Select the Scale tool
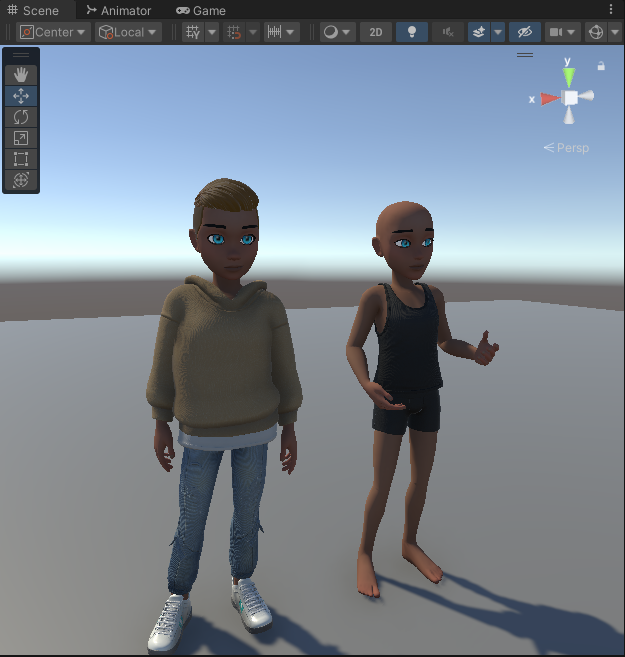Screen dimensions: 625x657 tap(21, 138)
